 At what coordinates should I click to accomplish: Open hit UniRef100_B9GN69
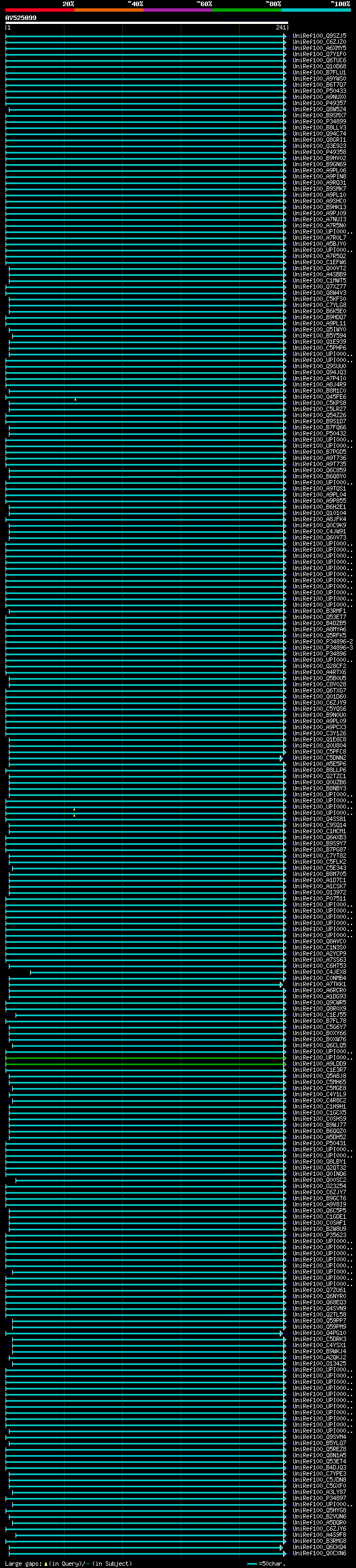[319, 164]
